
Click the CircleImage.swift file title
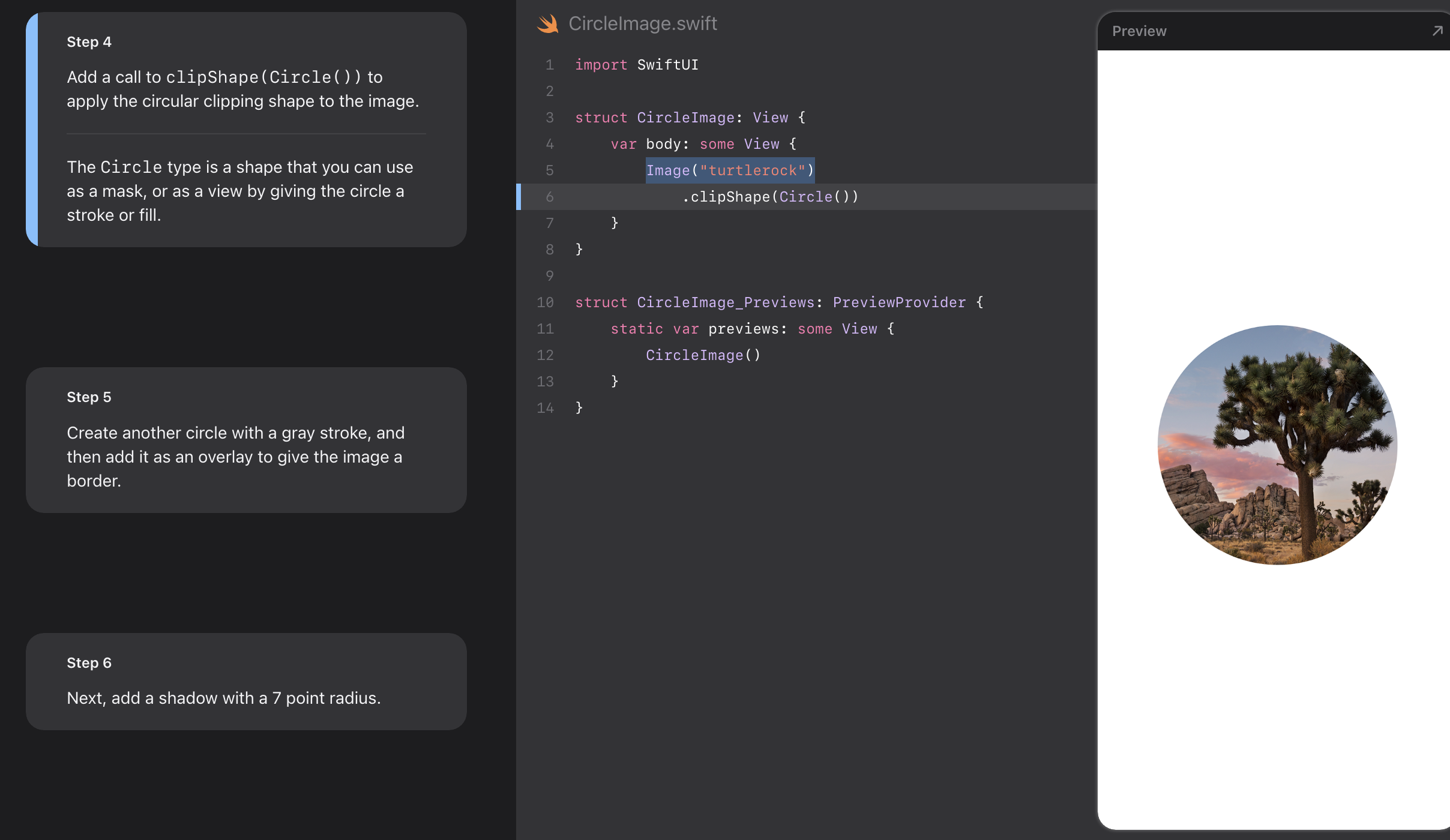tap(642, 23)
